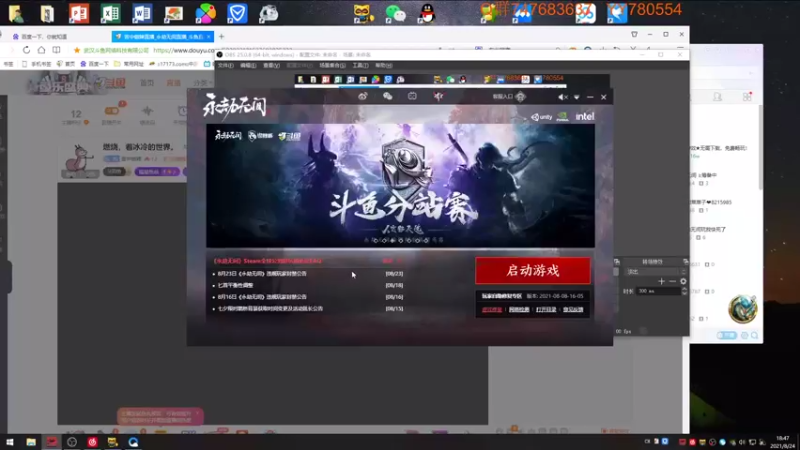
Task: Click the red repair link below launch button
Action: point(492,310)
